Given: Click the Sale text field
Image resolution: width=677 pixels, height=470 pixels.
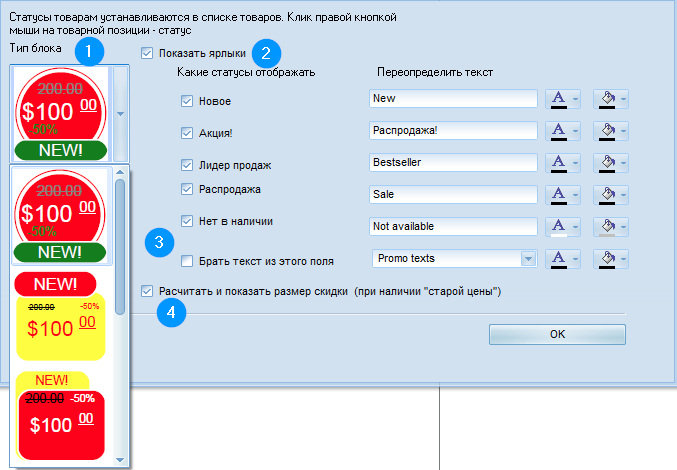Looking at the screenshot, I should point(453,195).
